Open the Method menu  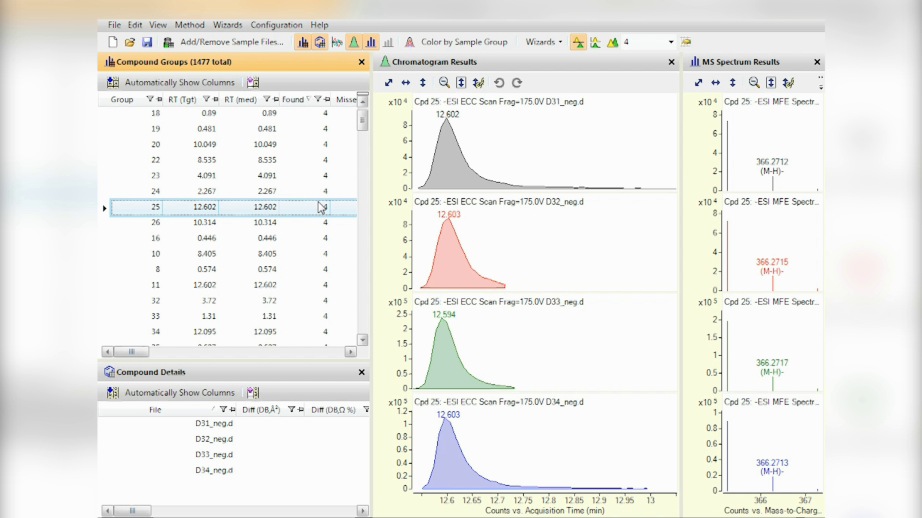pyautogui.click(x=189, y=25)
